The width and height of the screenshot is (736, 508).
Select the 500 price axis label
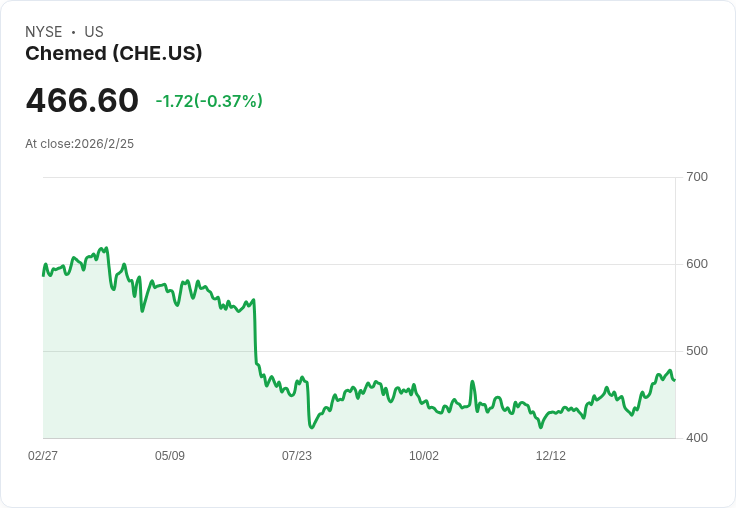[697, 351]
